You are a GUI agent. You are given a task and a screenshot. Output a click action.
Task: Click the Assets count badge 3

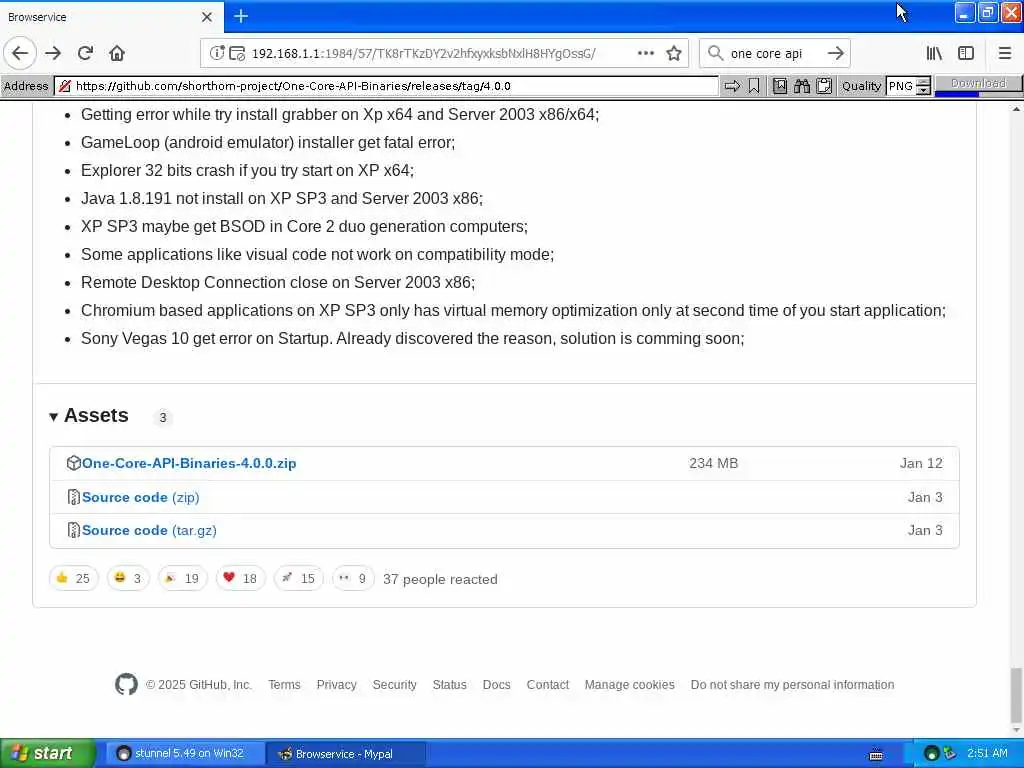tap(163, 417)
